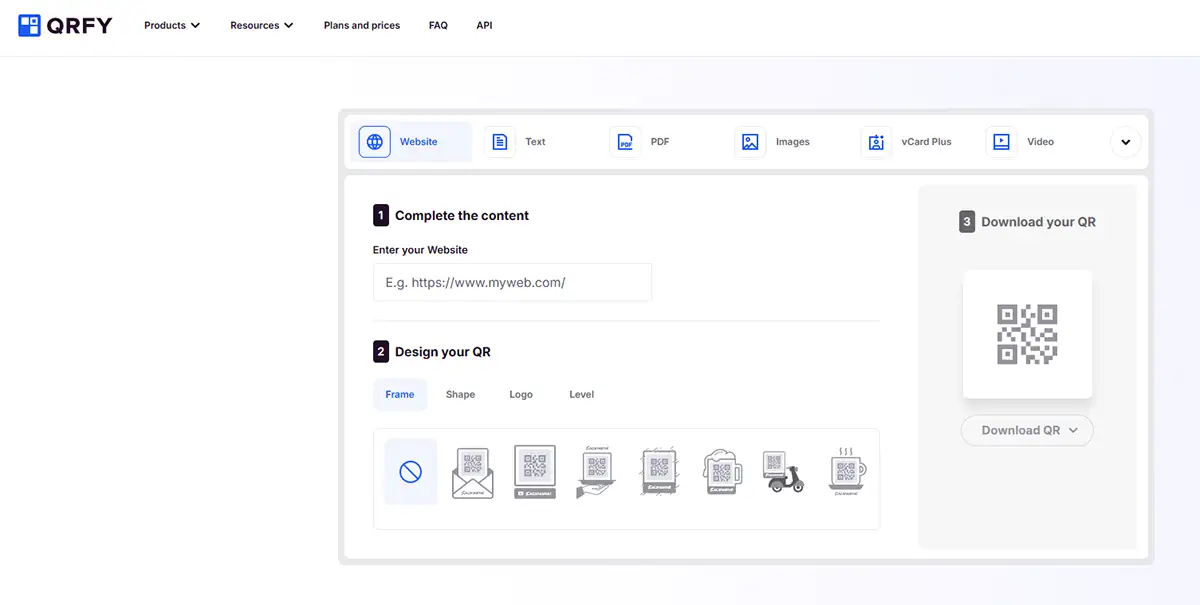Choose the beer mug QR frame
Screen dimensions: 1200x605
coord(721,472)
